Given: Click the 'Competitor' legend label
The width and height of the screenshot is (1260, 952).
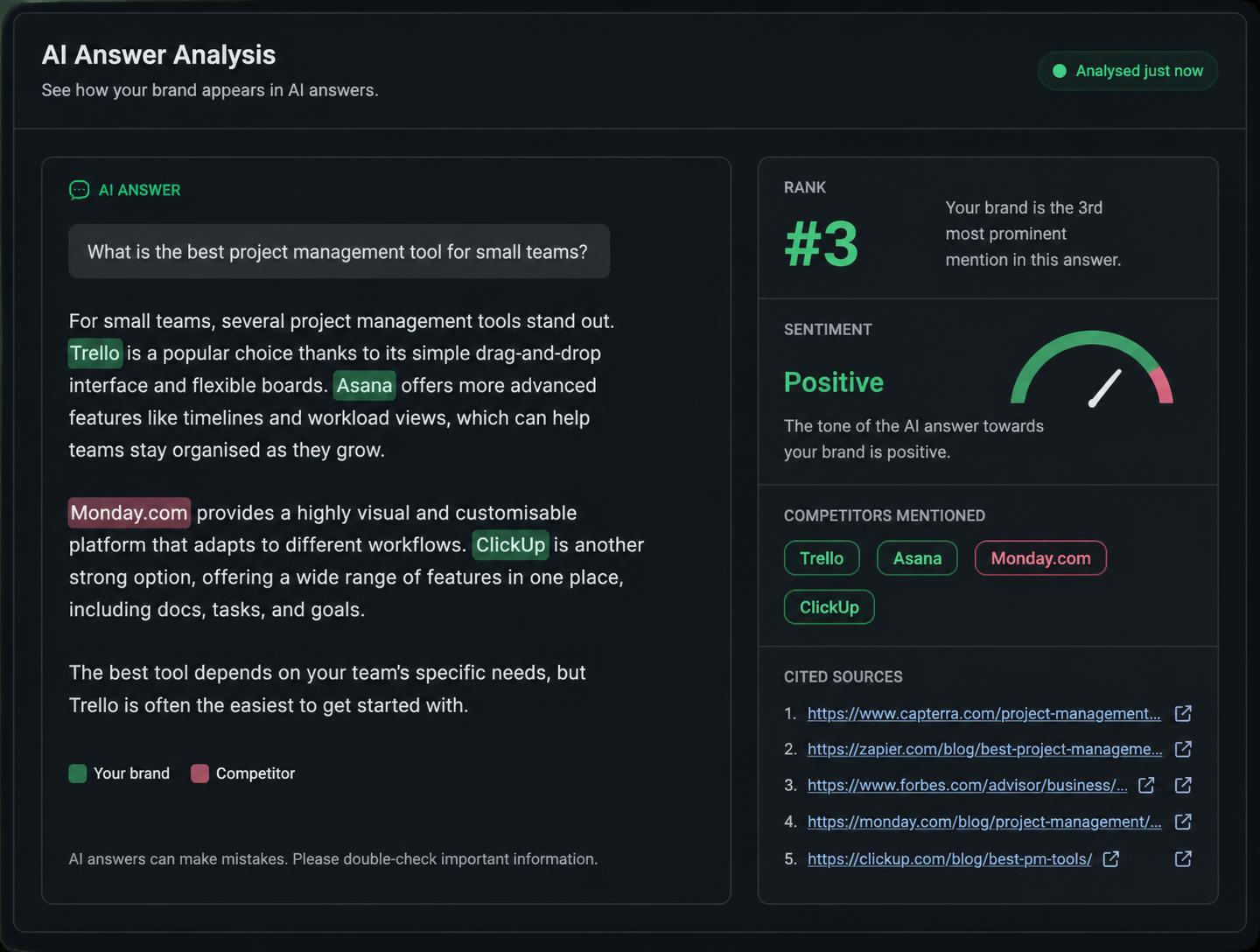Looking at the screenshot, I should click(x=255, y=773).
